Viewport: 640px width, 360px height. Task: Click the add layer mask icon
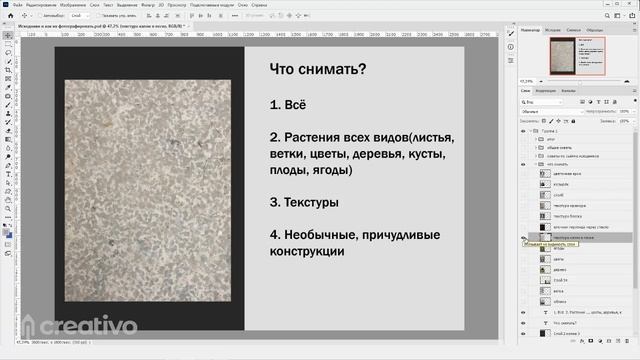click(591, 341)
